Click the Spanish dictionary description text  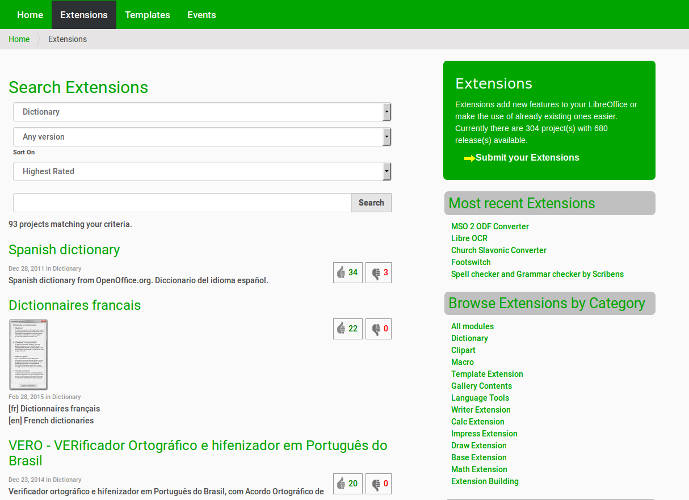pos(138,280)
